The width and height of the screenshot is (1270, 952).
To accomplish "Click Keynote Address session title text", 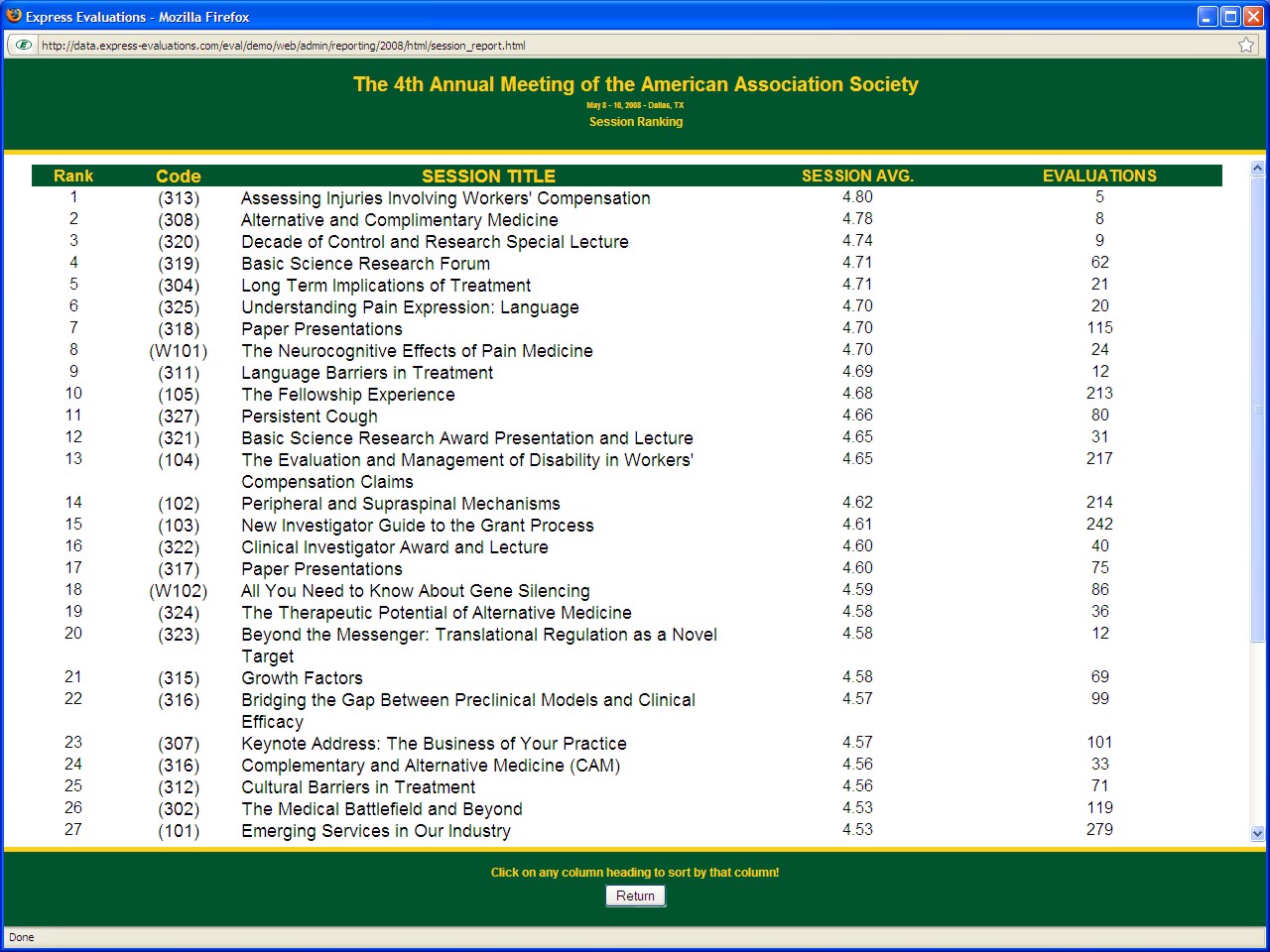I will pyautogui.click(x=434, y=744).
